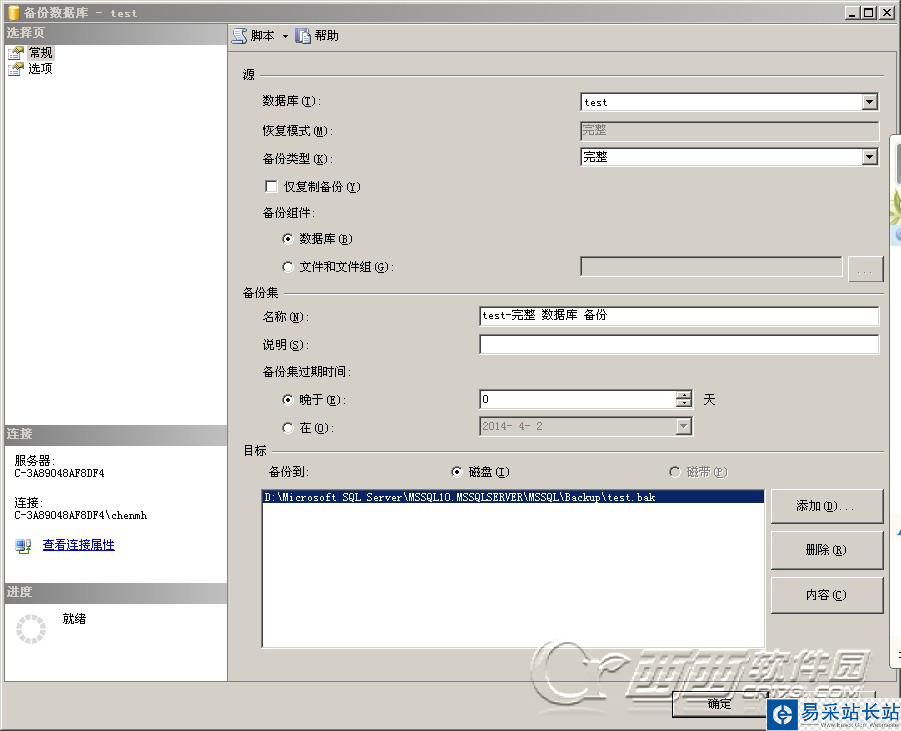This screenshot has width=901, height=731.
Task: Open the Script dropdown arrow next to 脚本
Action: (285, 36)
